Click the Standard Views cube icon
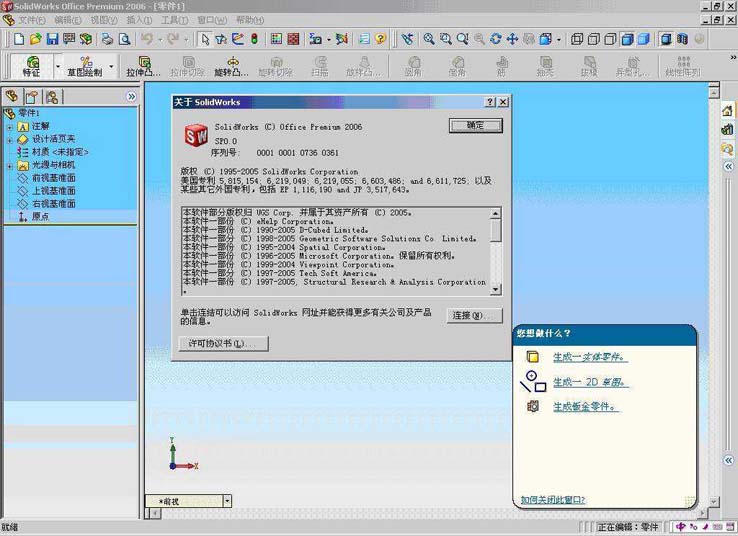This screenshot has height=536, width=738. pyautogui.click(x=545, y=39)
